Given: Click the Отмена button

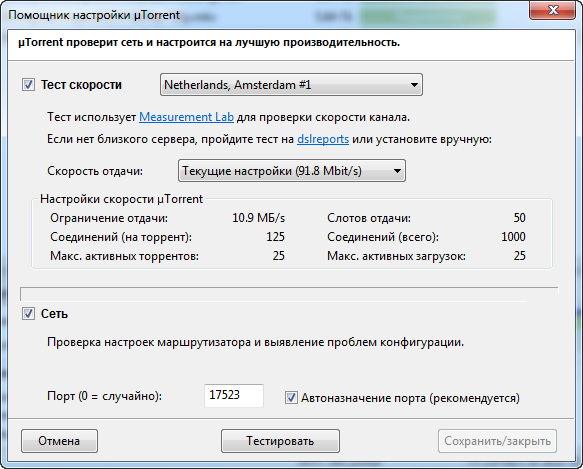Looking at the screenshot, I should 59,441.
